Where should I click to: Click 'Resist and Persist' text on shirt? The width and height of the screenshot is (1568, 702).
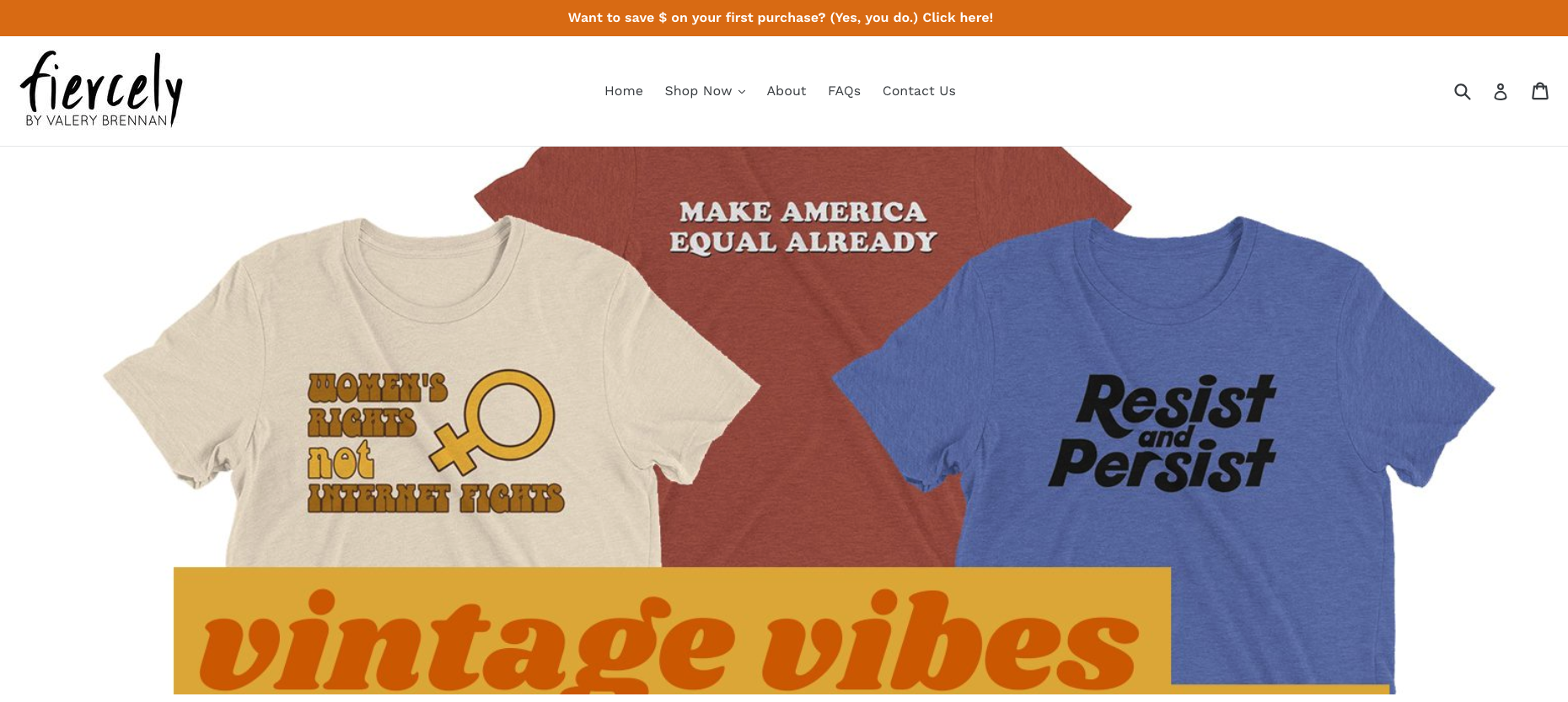click(1163, 433)
